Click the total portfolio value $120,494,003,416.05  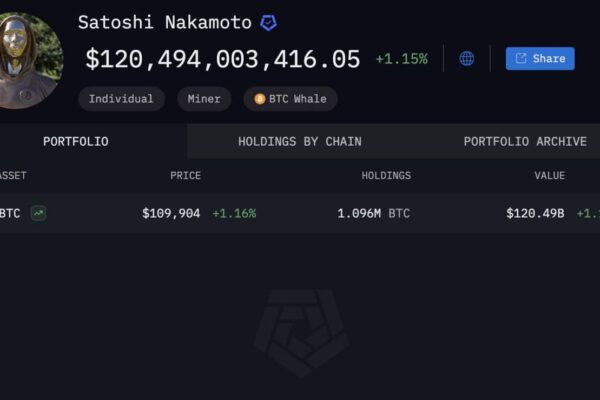pyautogui.click(x=223, y=59)
